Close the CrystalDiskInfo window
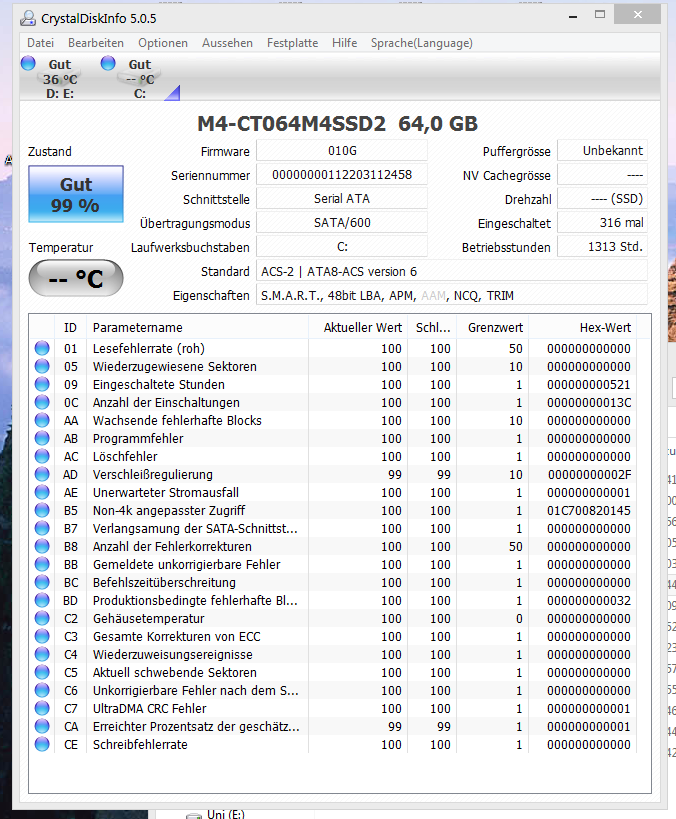 (x=637, y=15)
